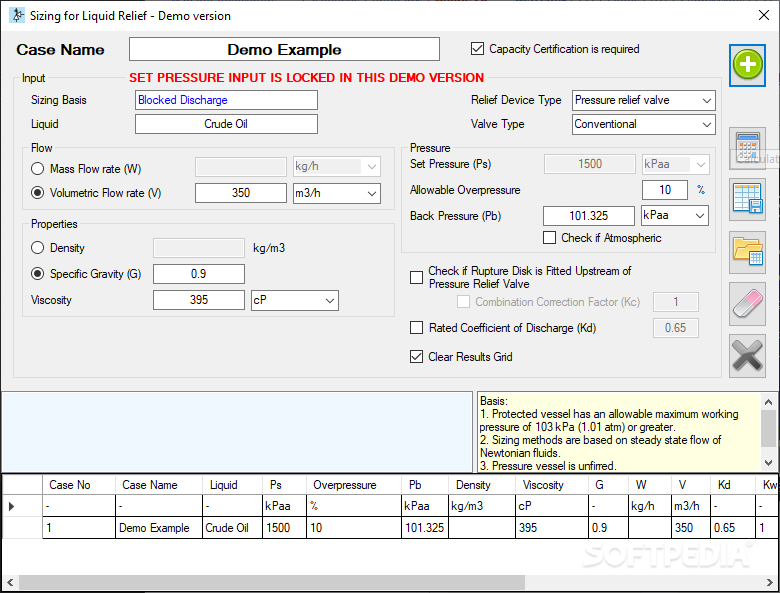The width and height of the screenshot is (780, 593).
Task: Tick Rupture Disk Fitted Upstream checkbox
Action: (x=416, y=277)
